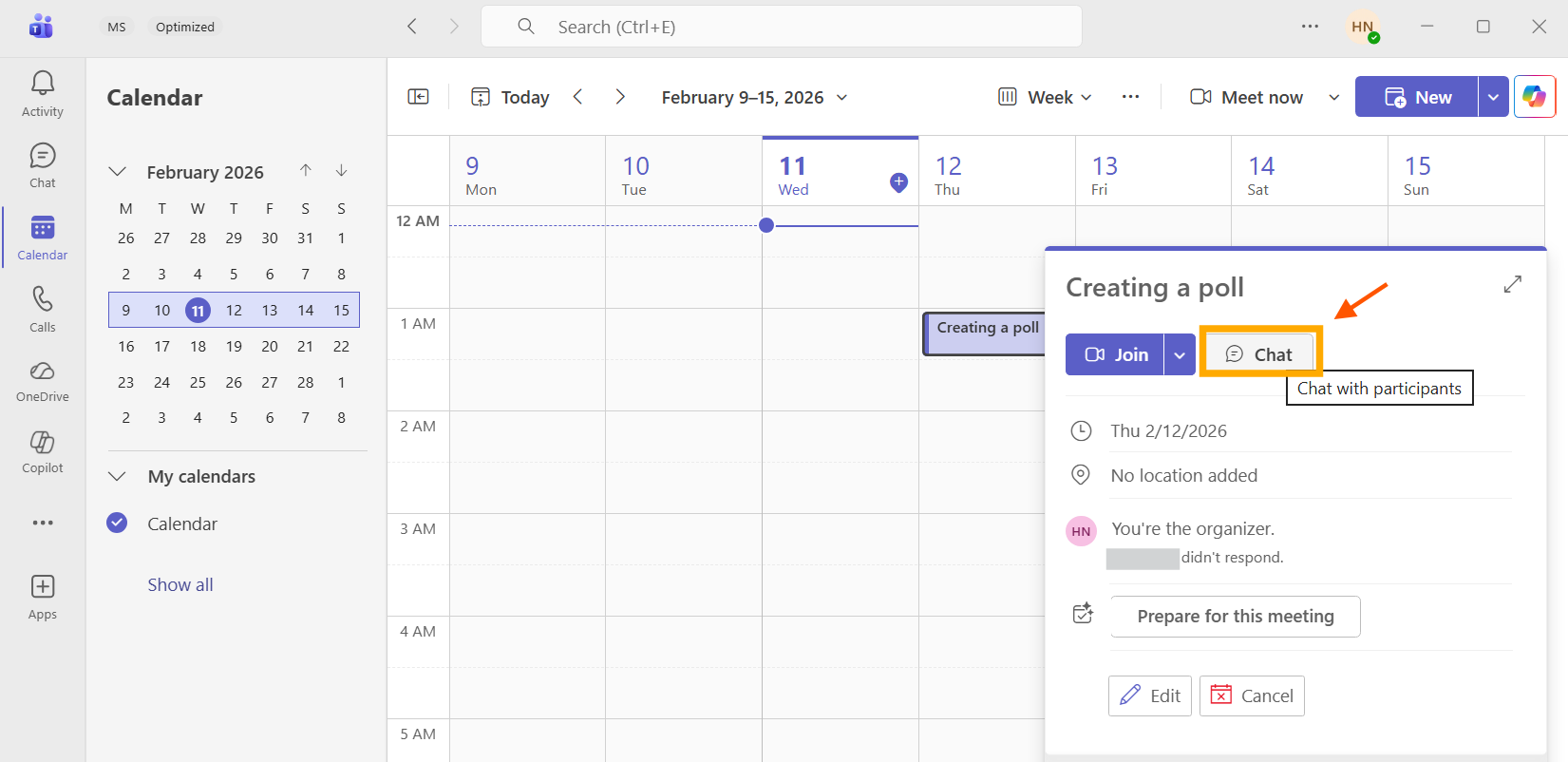Show all calendars
The width and height of the screenshot is (1568, 762).
(x=180, y=584)
